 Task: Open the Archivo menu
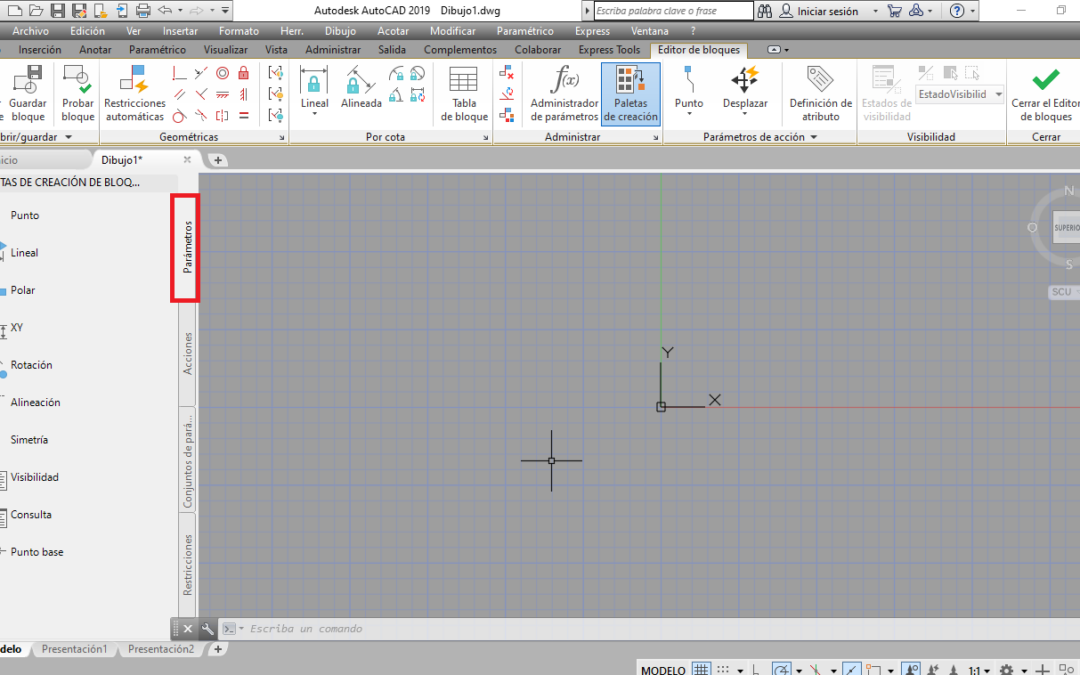tap(30, 31)
